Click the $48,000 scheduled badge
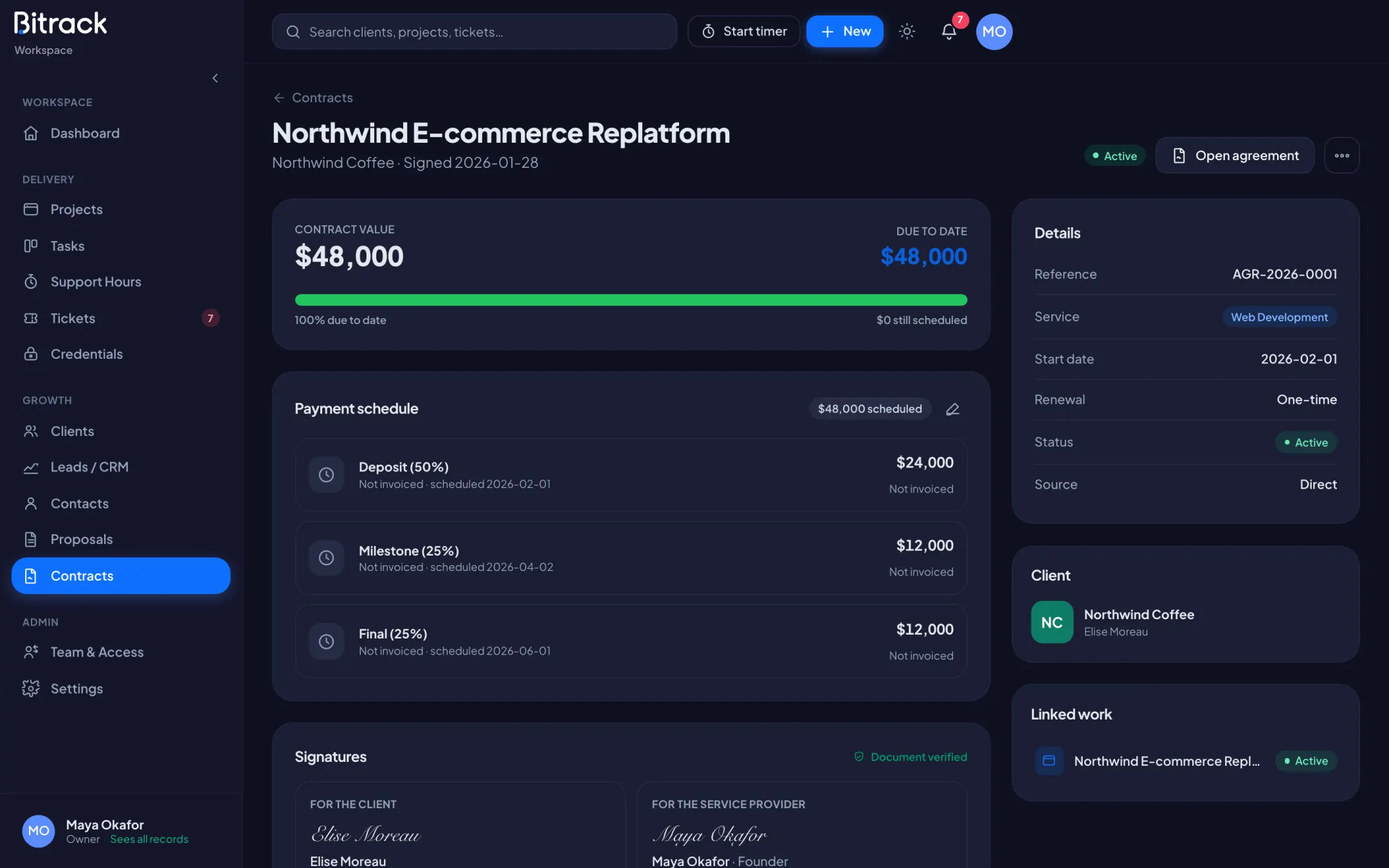The height and width of the screenshot is (868, 1389). pos(870,409)
